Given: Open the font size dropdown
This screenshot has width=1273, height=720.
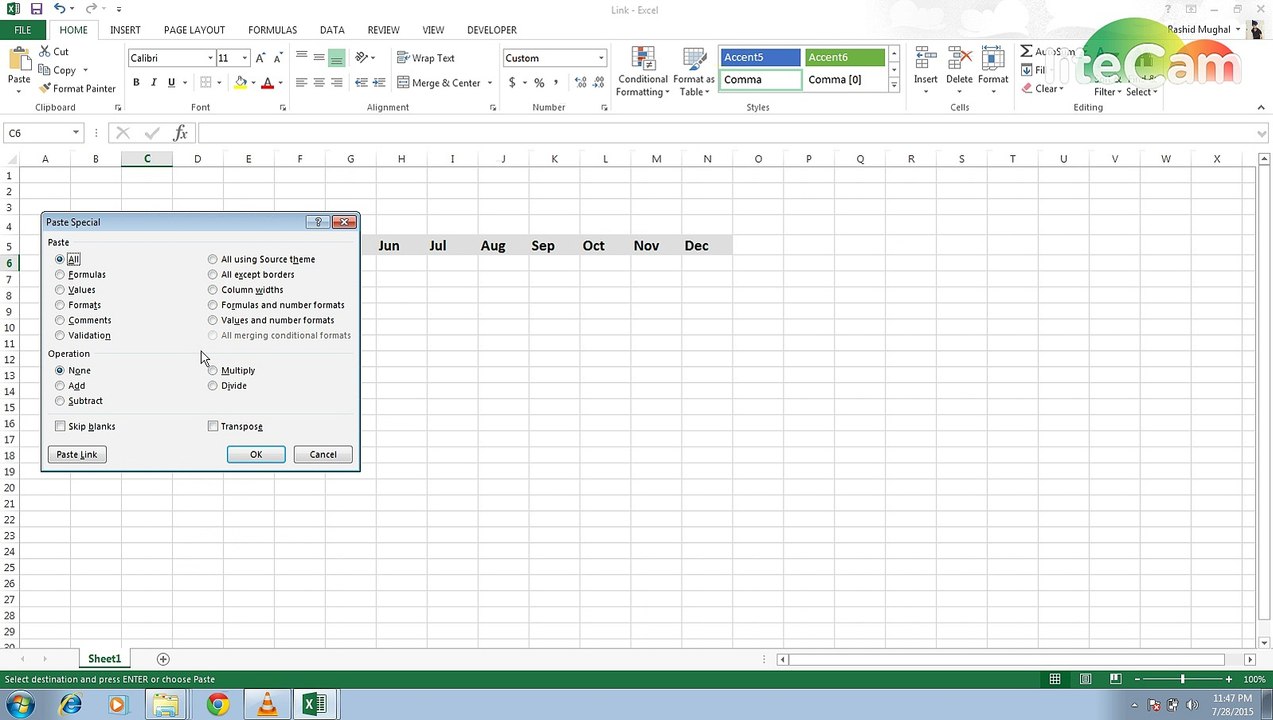Looking at the screenshot, I should tap(244, 58).
